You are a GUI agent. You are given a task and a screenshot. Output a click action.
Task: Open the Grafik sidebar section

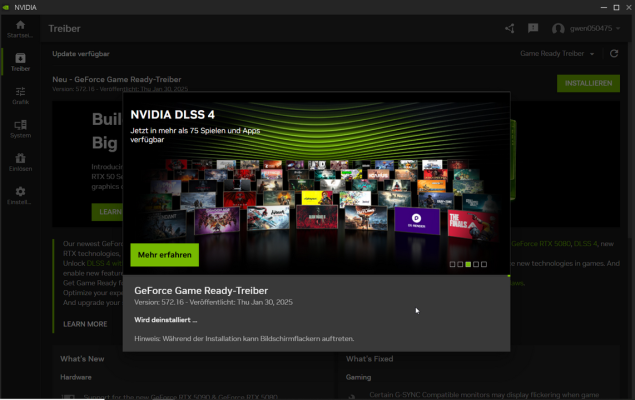[x=20, y=96]
